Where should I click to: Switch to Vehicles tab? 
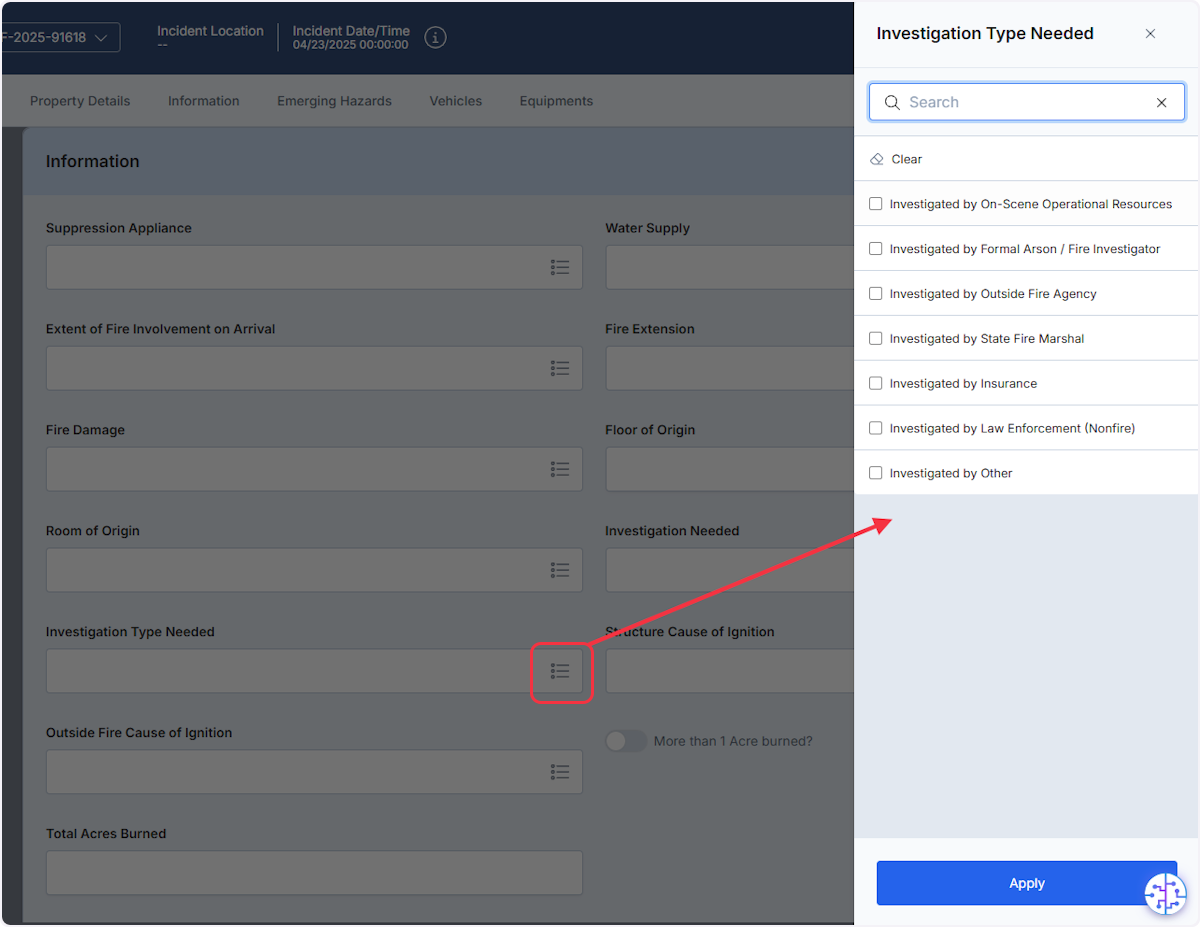click(456, 101)
